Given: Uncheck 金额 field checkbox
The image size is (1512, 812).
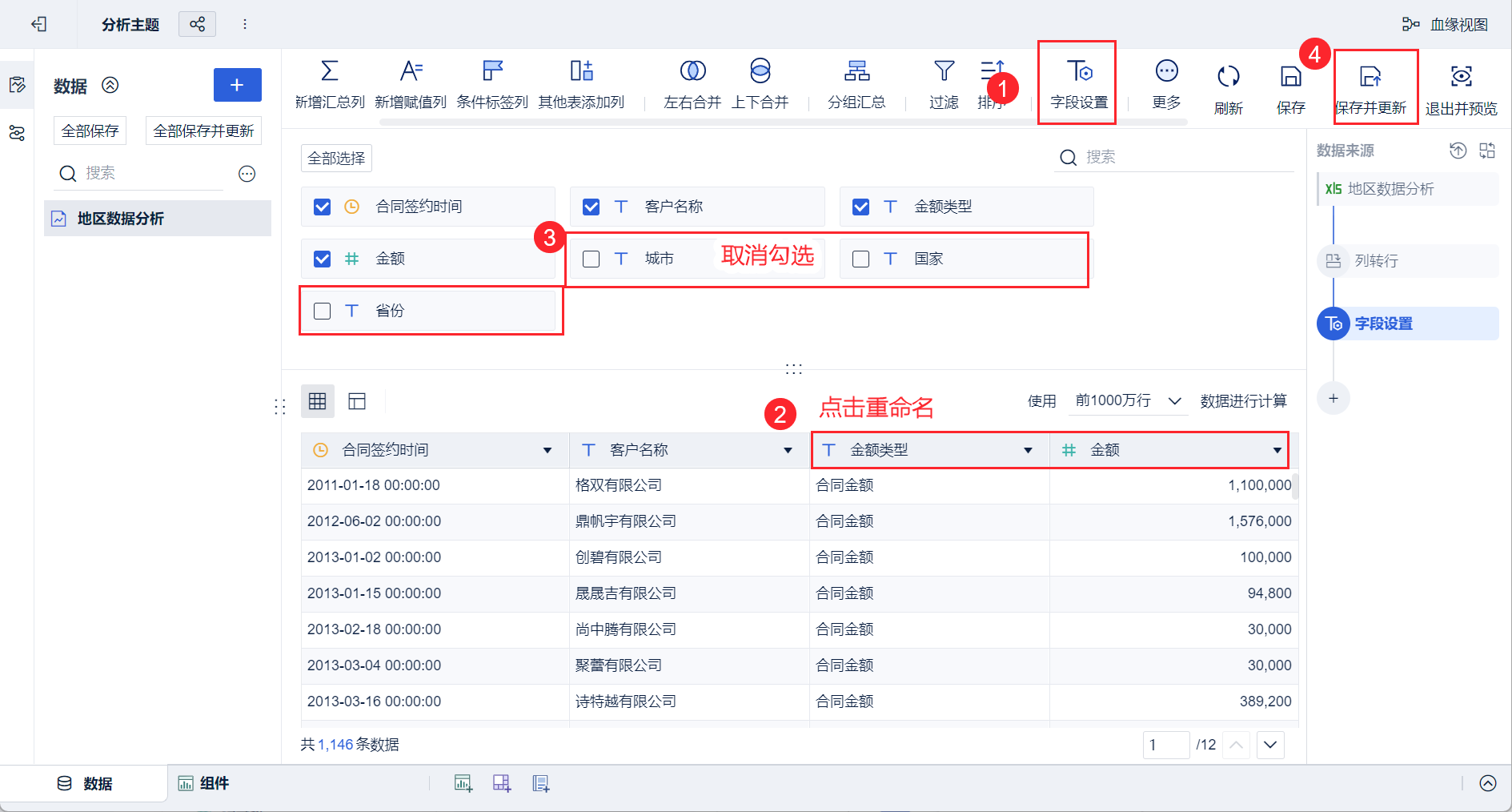Looking at the screenshot, I should pos(323,259).
